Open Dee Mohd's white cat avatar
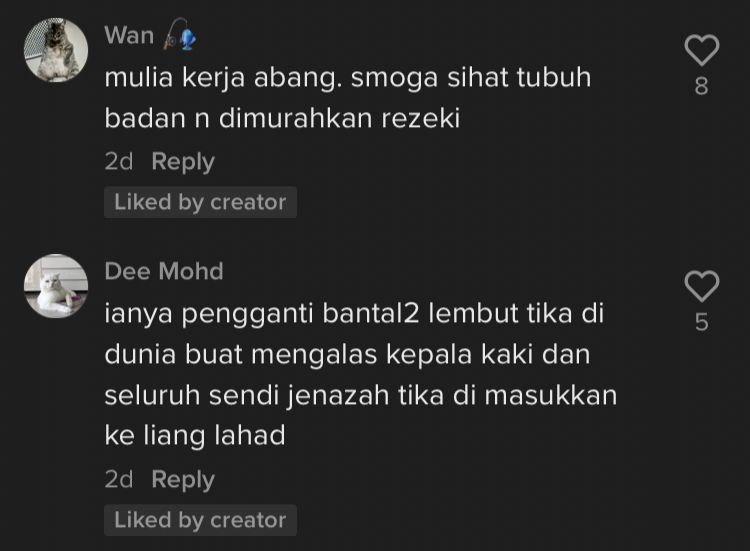The height and width of the screenshot is (551, 750). (x=56, y=286)
